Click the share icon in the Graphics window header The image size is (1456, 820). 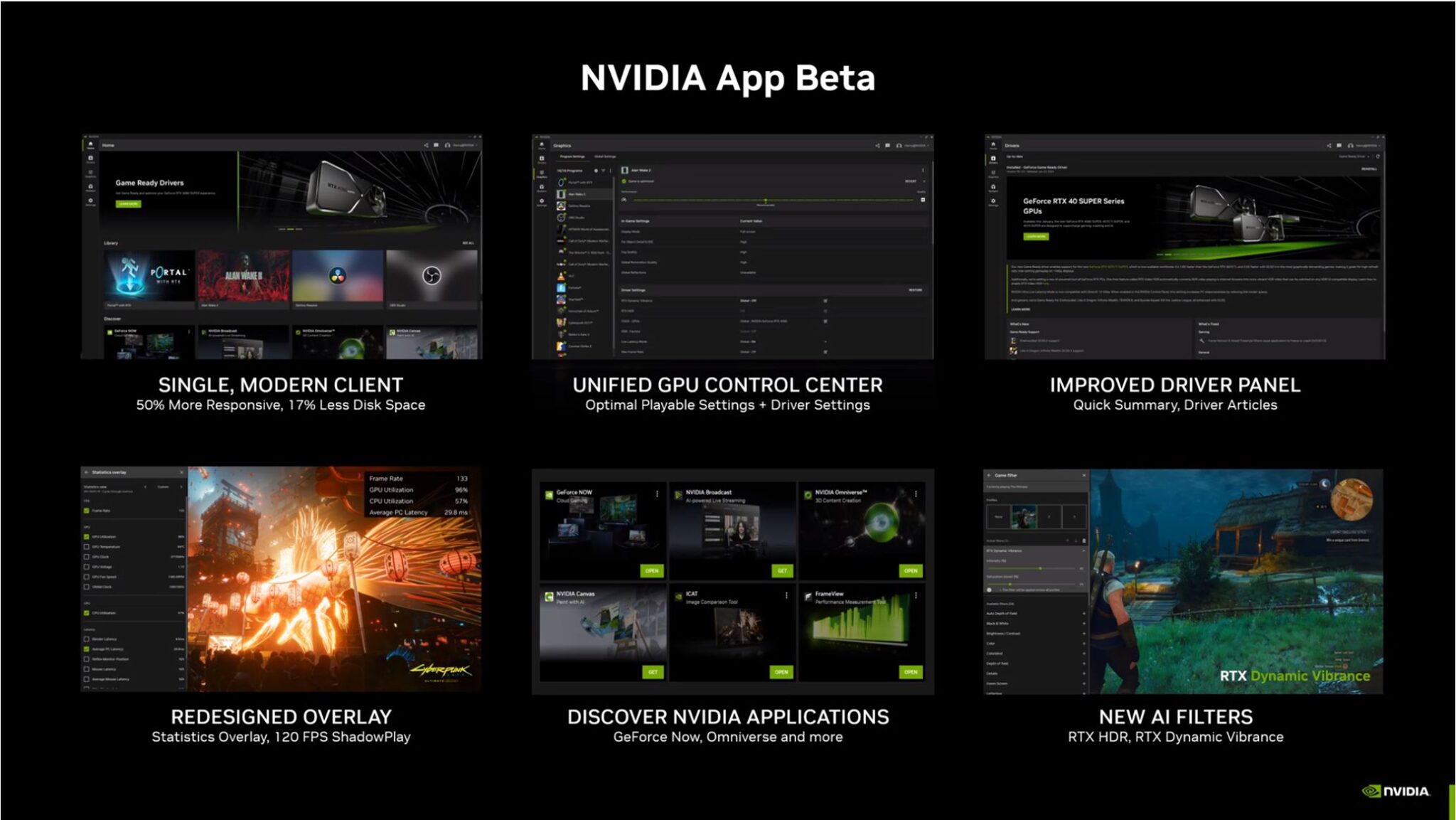tap(877, 146)
